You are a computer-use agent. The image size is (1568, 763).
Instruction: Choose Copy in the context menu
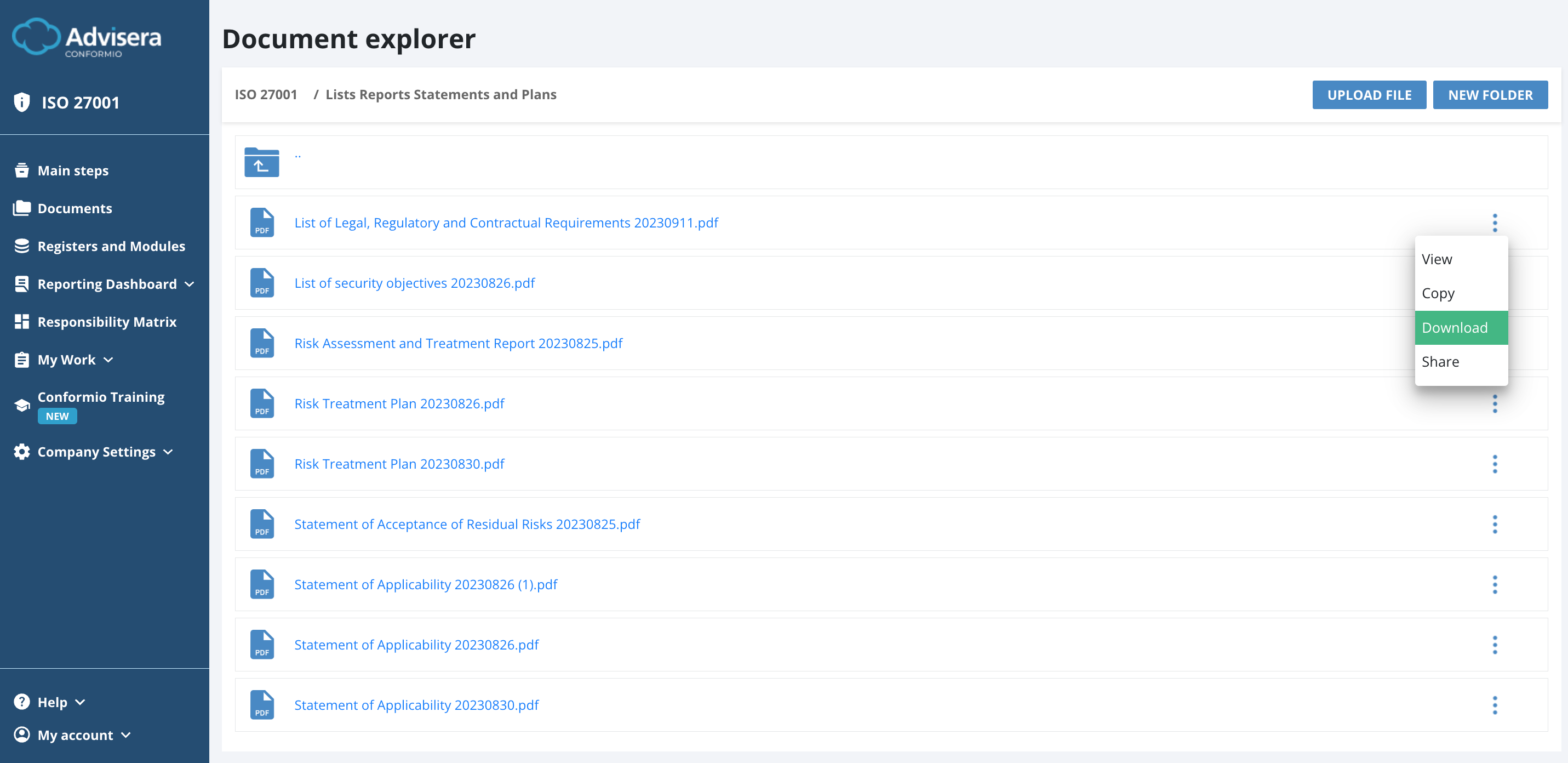pos(1438,293)
